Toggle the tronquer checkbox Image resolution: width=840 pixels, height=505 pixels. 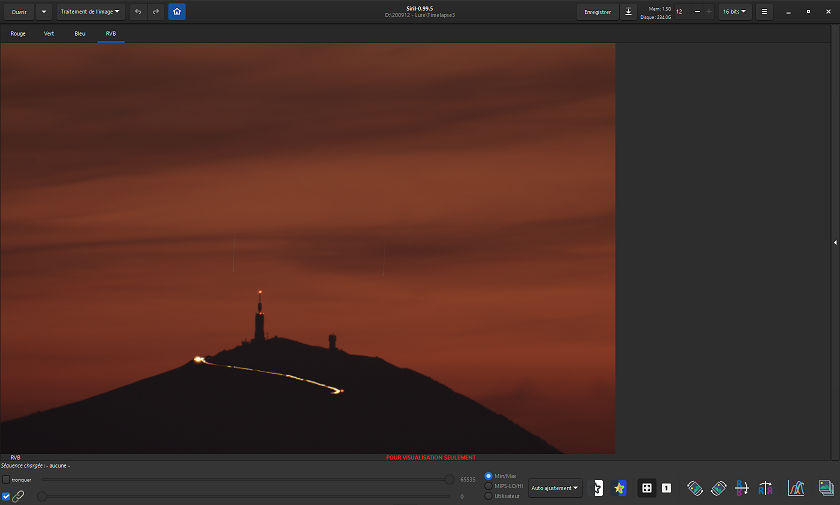coord(6,480)
